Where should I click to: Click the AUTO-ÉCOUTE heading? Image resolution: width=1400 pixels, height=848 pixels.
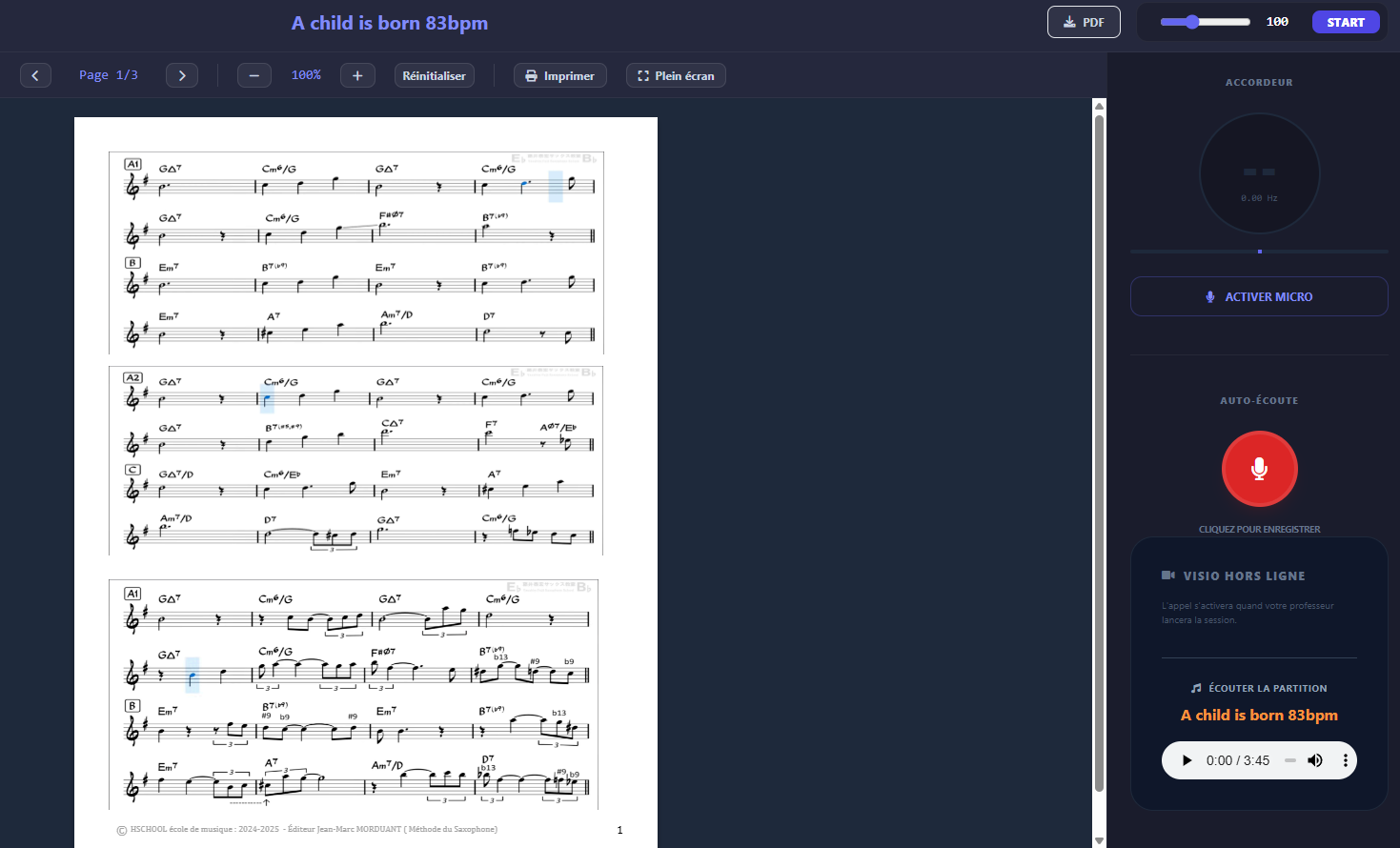coord(1259,400)
